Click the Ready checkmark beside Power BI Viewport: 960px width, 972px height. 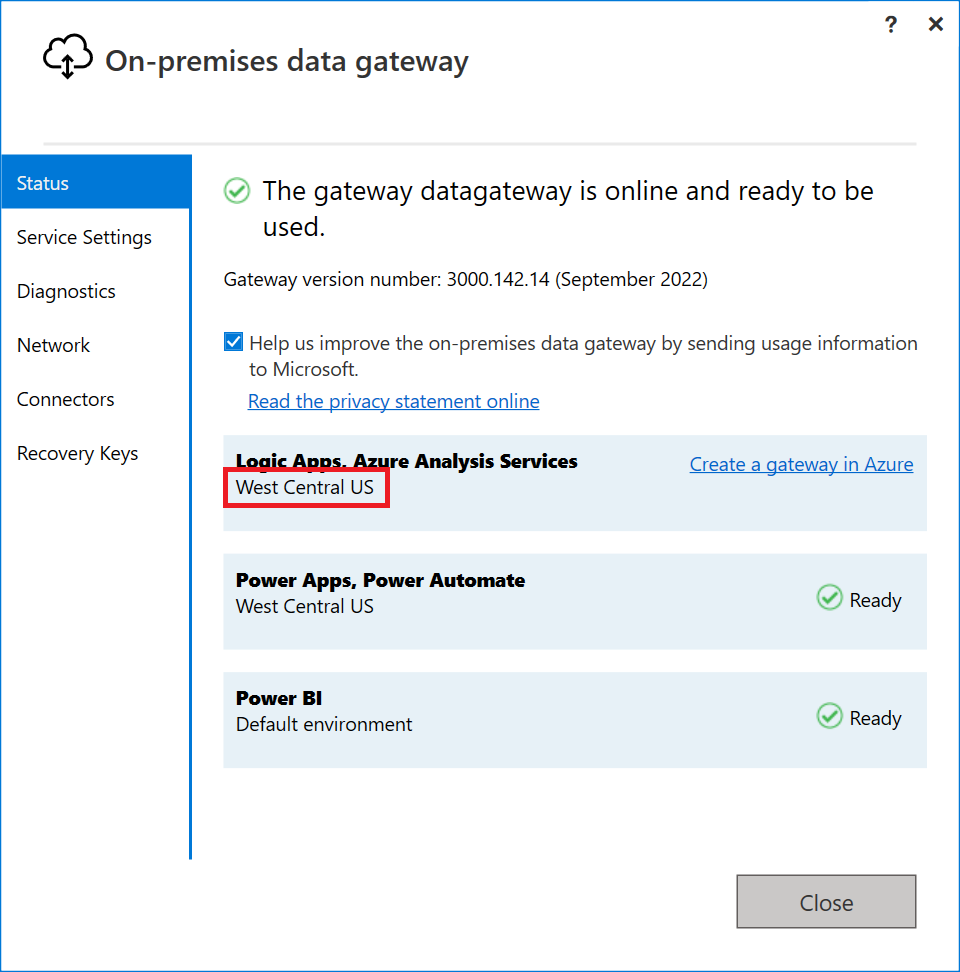coord(829,715)
